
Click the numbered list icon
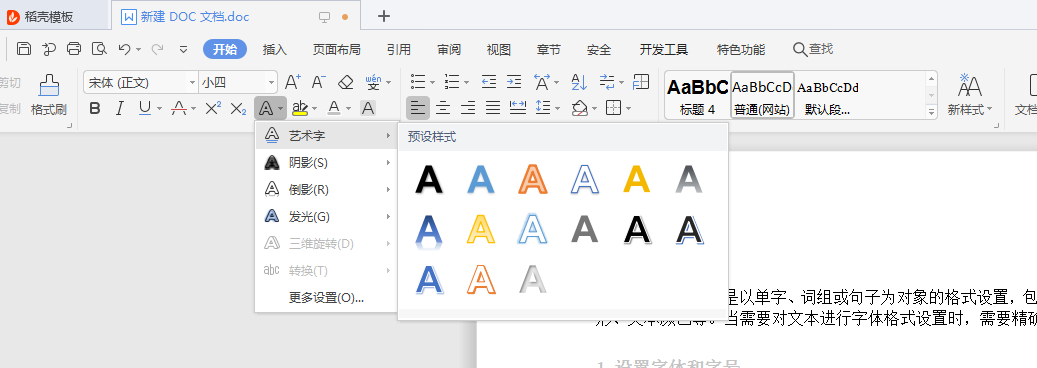click(x=452, y=82)
